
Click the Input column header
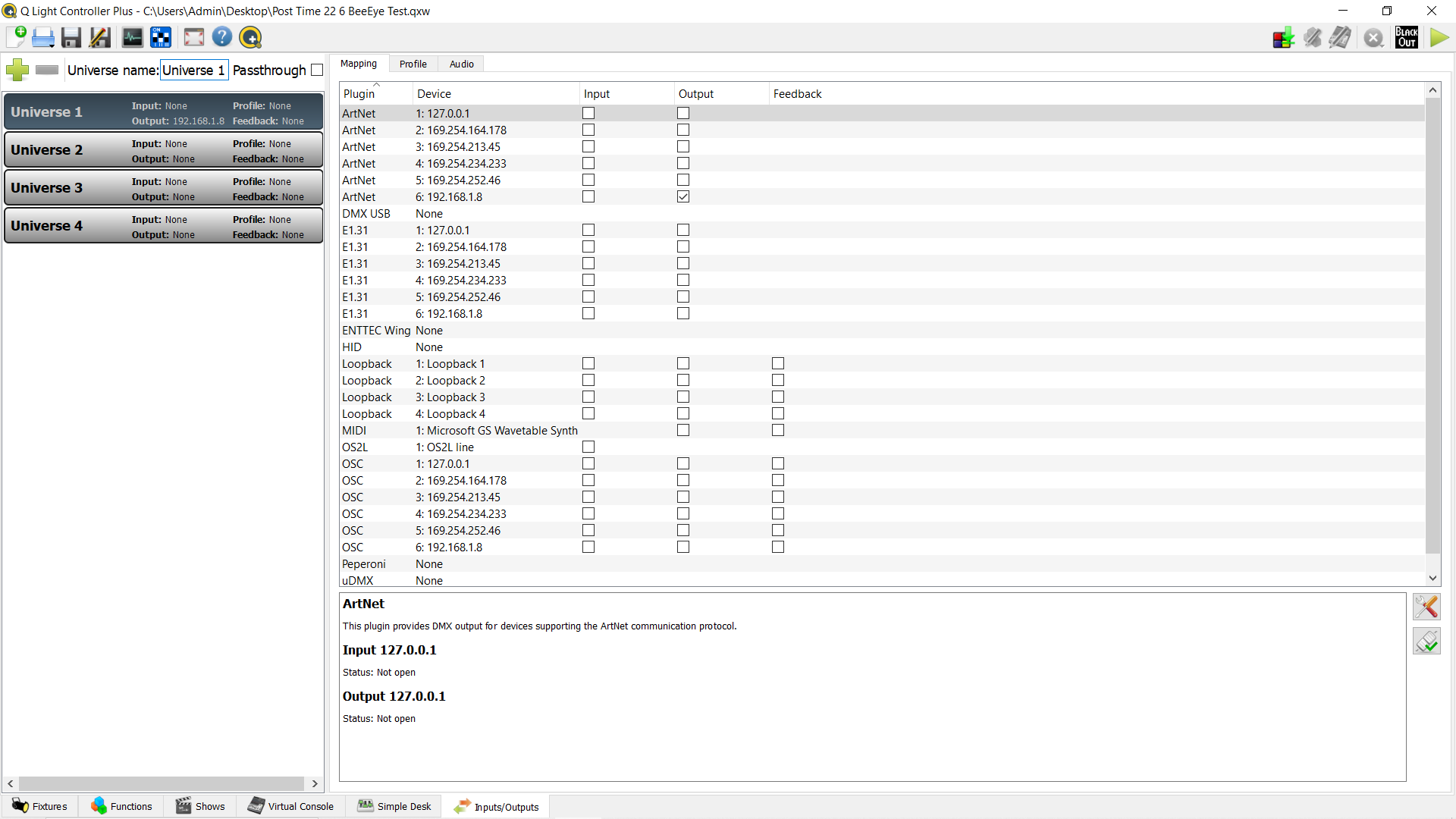point(627,94)
